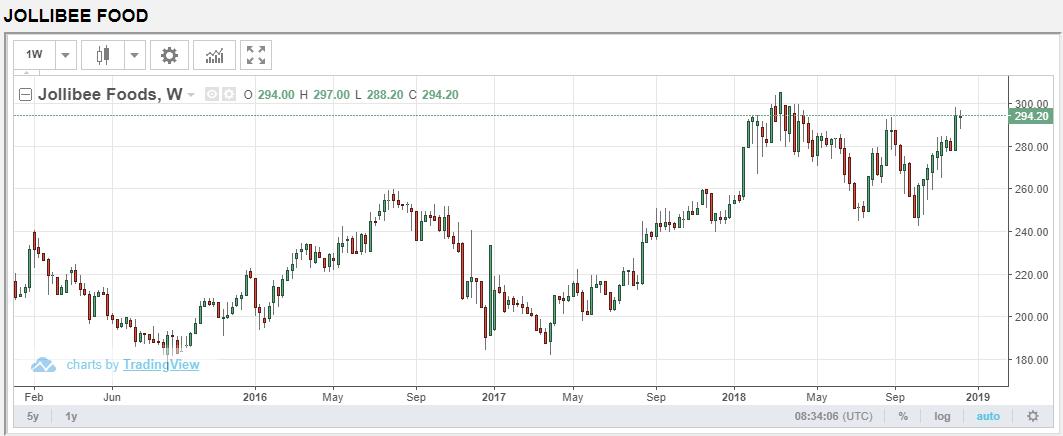1063x436 pixels.
Task: Switch to the 5y time range
Action: tap(33, 416)
